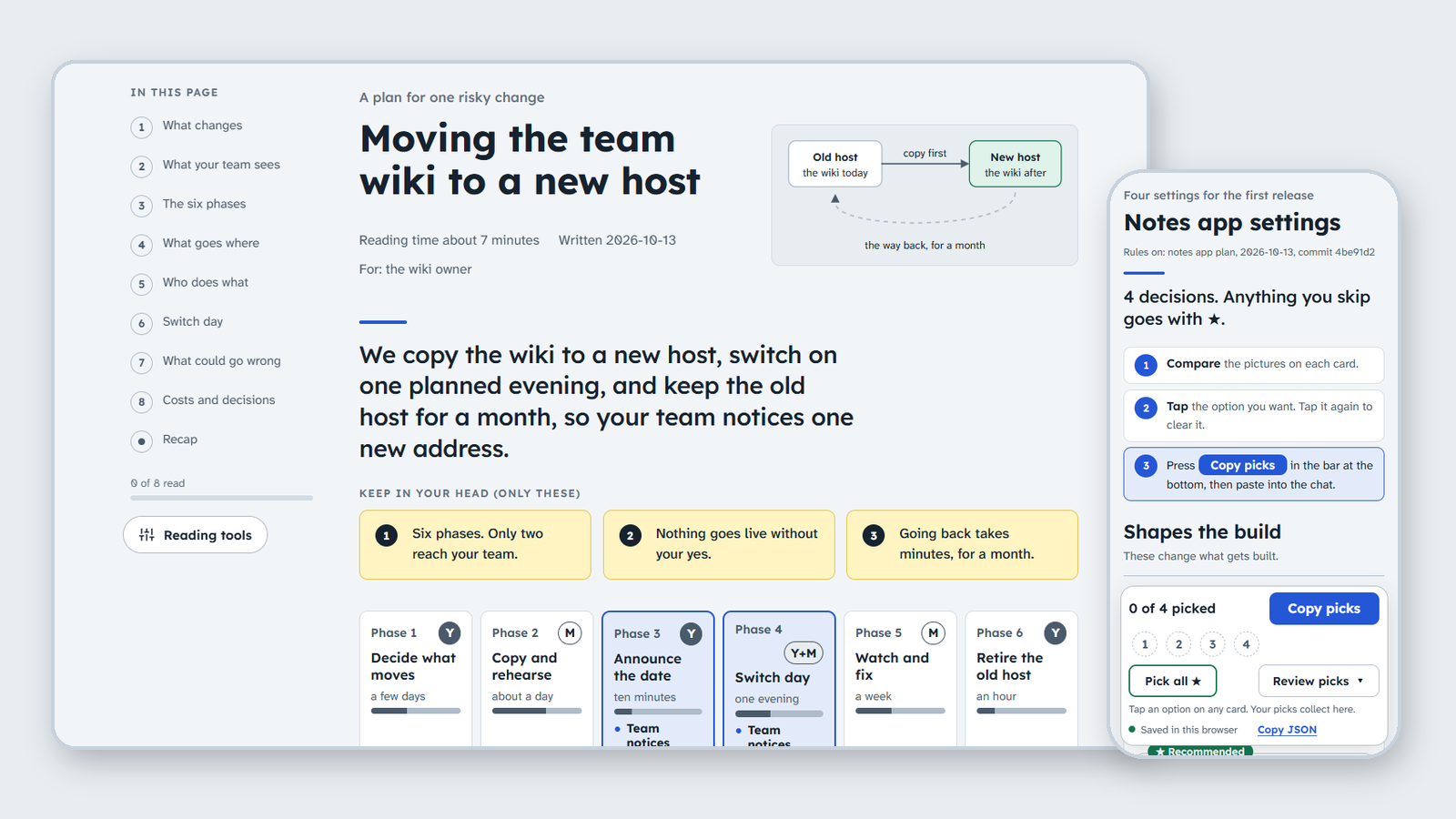Click step 1 Compare the pictures row

pyautogui.click(x=1253, y=365)
